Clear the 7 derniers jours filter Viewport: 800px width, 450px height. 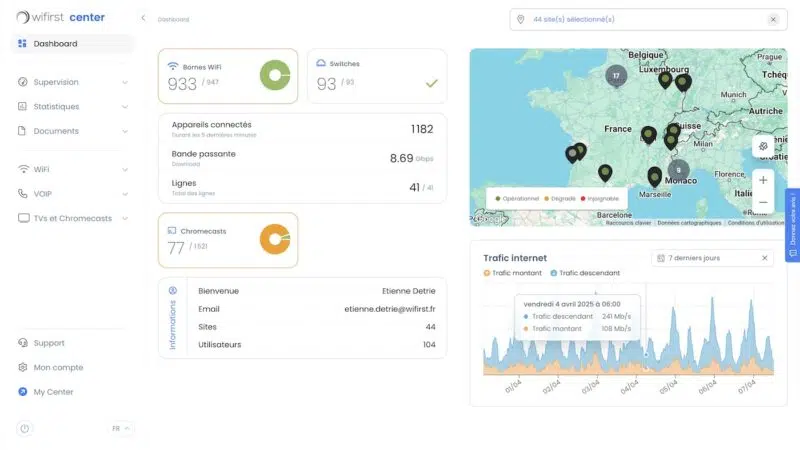[764, 258]
